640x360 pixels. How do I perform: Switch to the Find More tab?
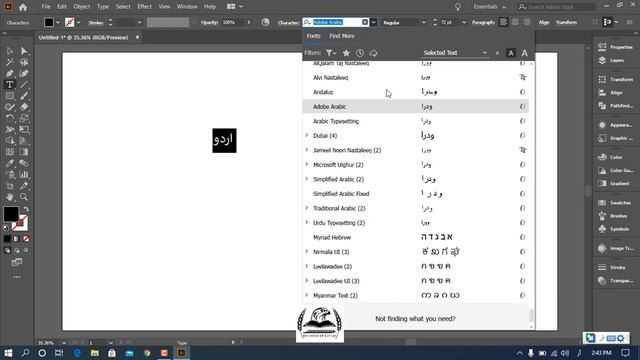coord(342,36)
